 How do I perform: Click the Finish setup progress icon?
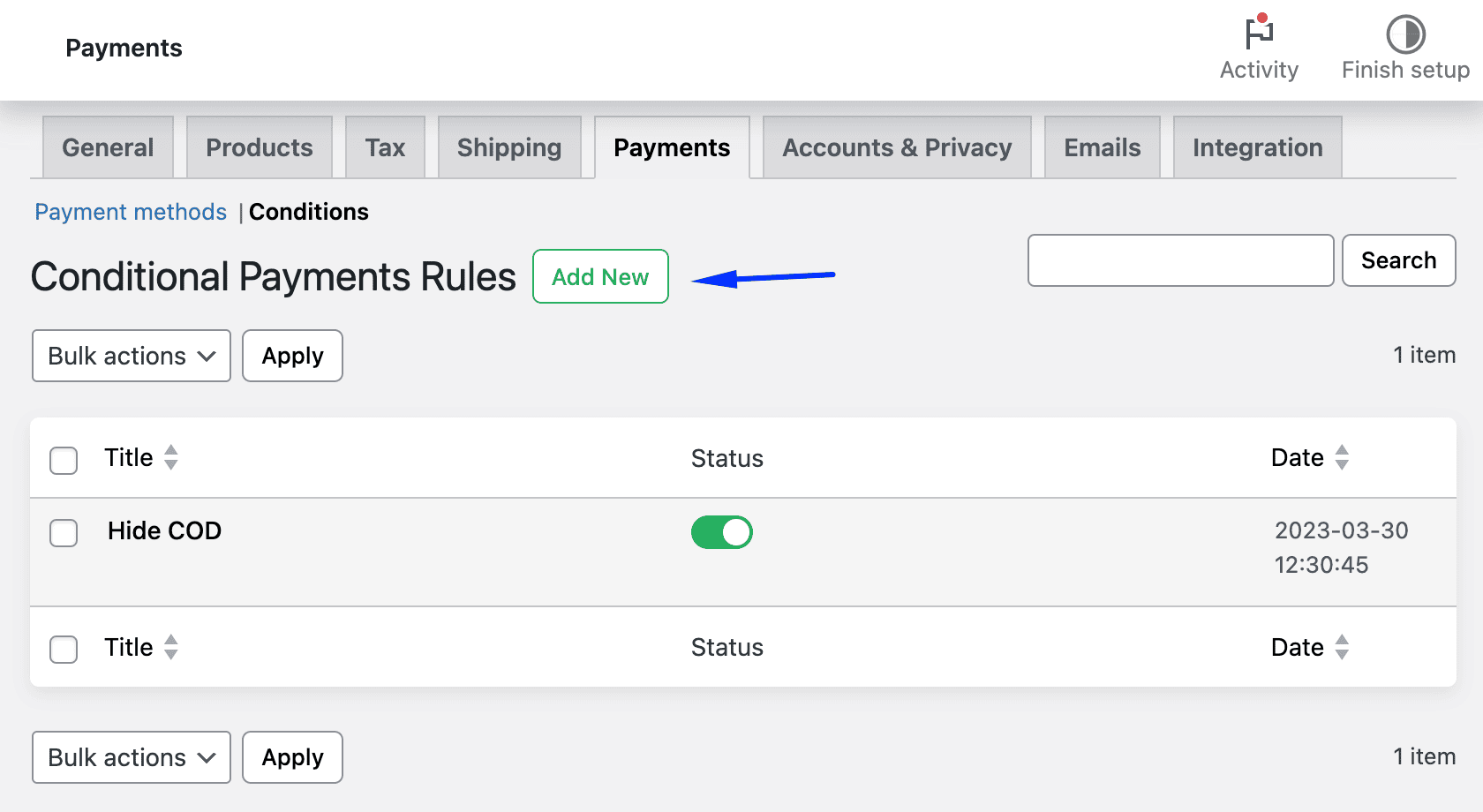coord(1405,35)
